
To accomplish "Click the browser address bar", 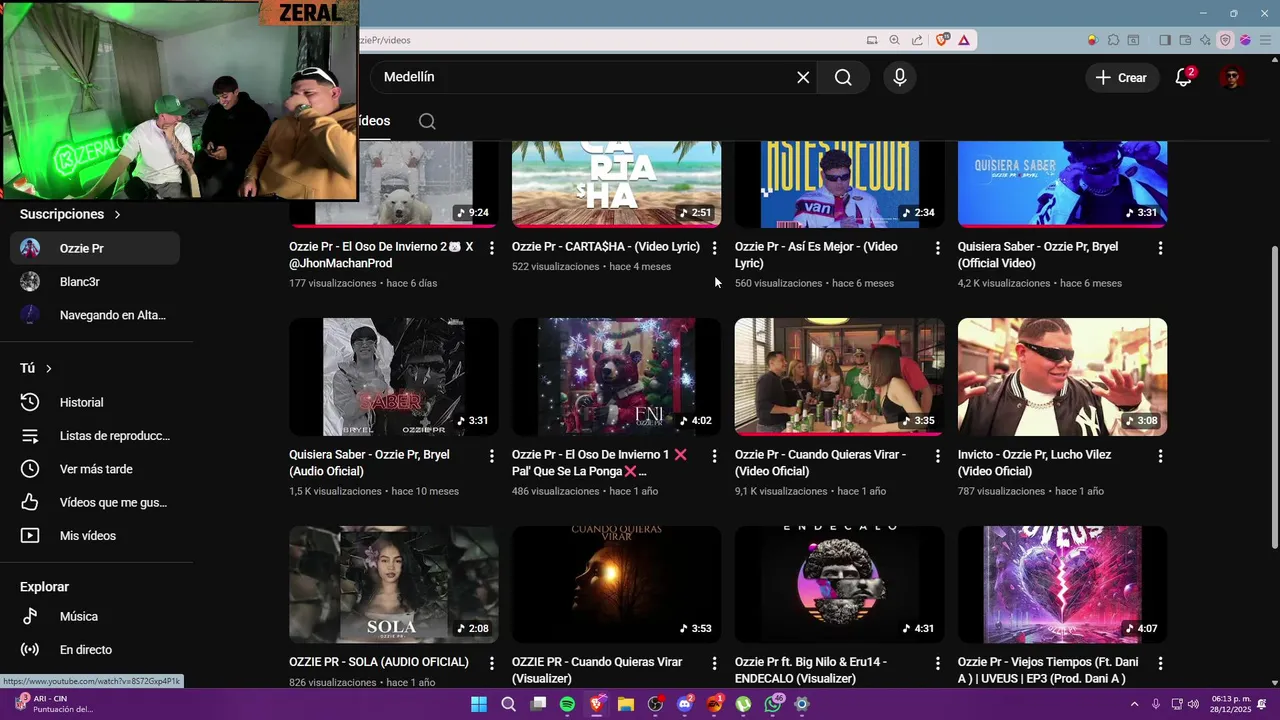I will (x=610, y=40).
